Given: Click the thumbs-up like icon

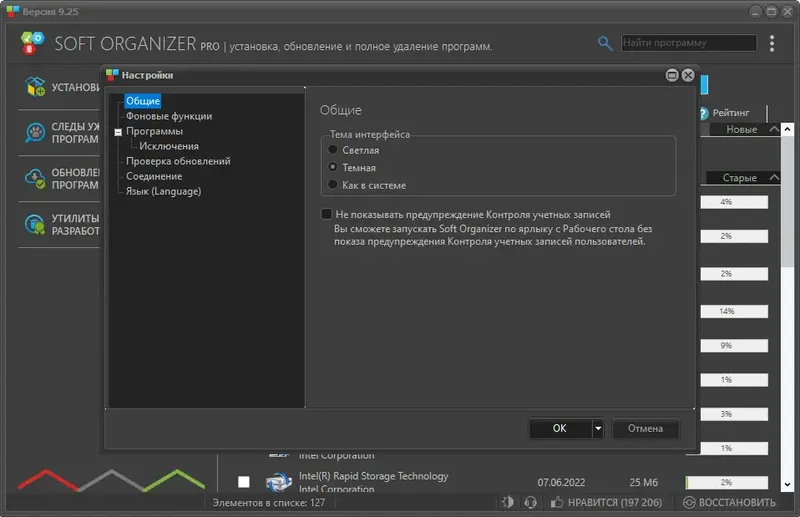Looking at the screenshot, I should click(x=557, y=502).
